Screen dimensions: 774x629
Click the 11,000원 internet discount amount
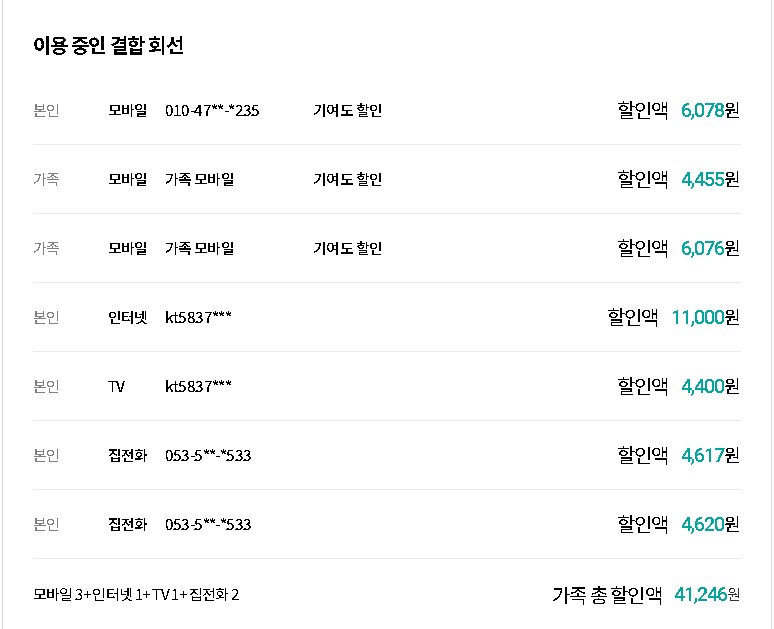[x=704, y=317]
